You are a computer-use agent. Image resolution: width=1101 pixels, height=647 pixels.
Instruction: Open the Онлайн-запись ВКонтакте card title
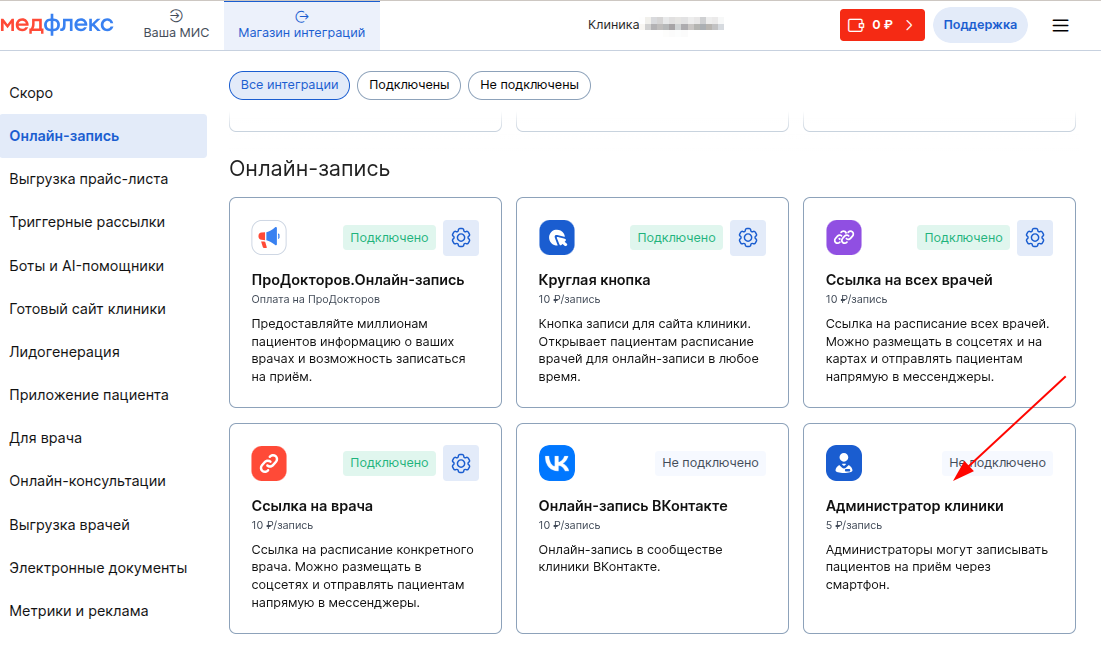click(x=632, y=506)
